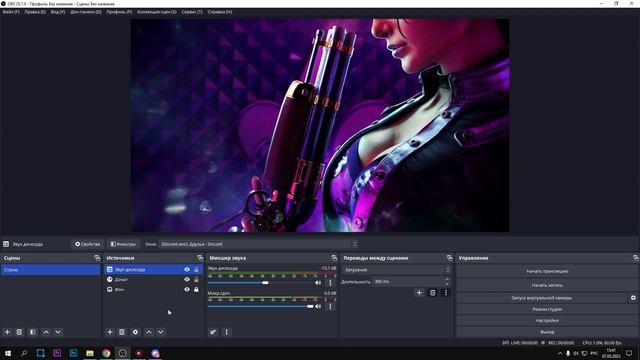Image resolution: width=640 pixels, height=360 pixels.
Task: Toggle lock on Донат source
Action: coord(196,280)
